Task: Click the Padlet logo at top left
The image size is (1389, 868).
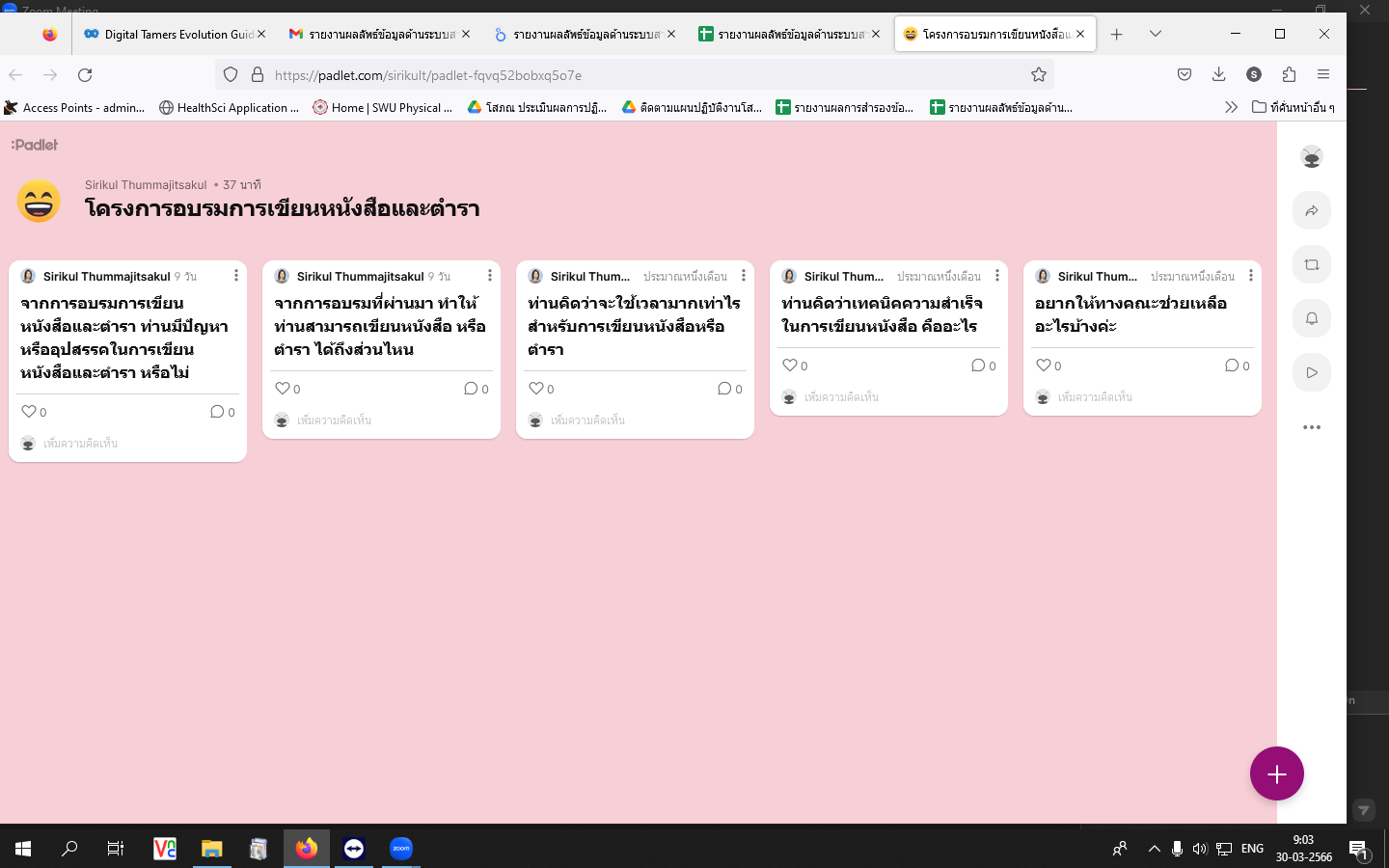Action: (x=35, y=145)
